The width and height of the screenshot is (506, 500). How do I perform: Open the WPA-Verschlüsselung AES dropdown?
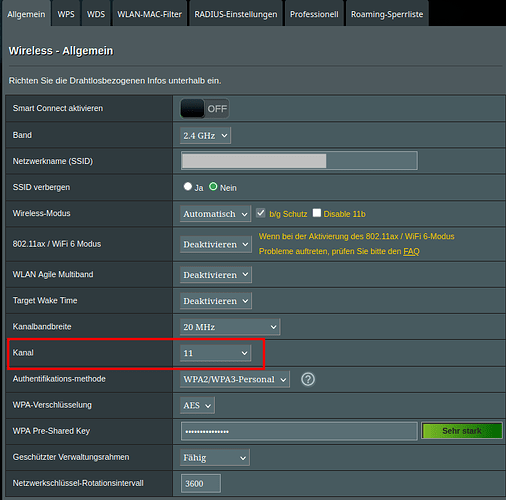[197, 405]
